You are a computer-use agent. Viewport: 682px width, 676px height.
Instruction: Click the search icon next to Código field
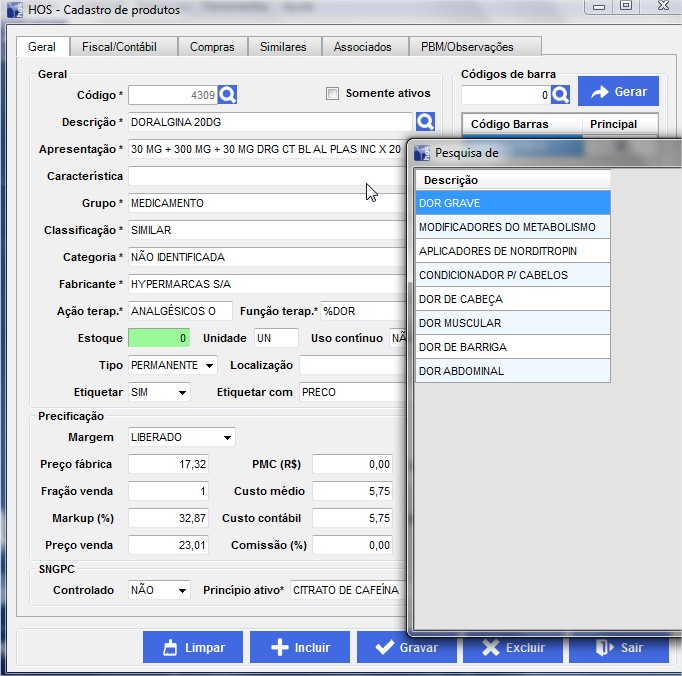coord(227,95)
